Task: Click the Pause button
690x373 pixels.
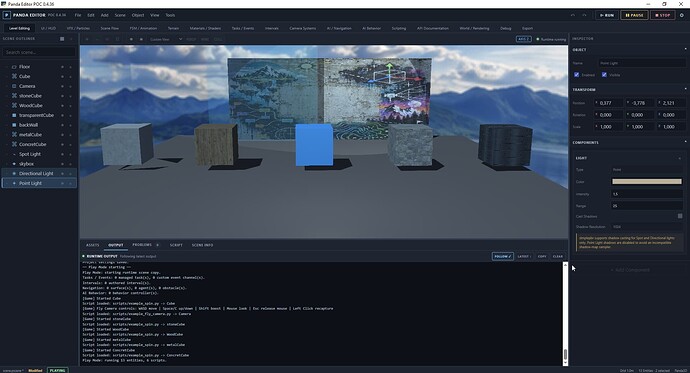Action: [635, 15]
